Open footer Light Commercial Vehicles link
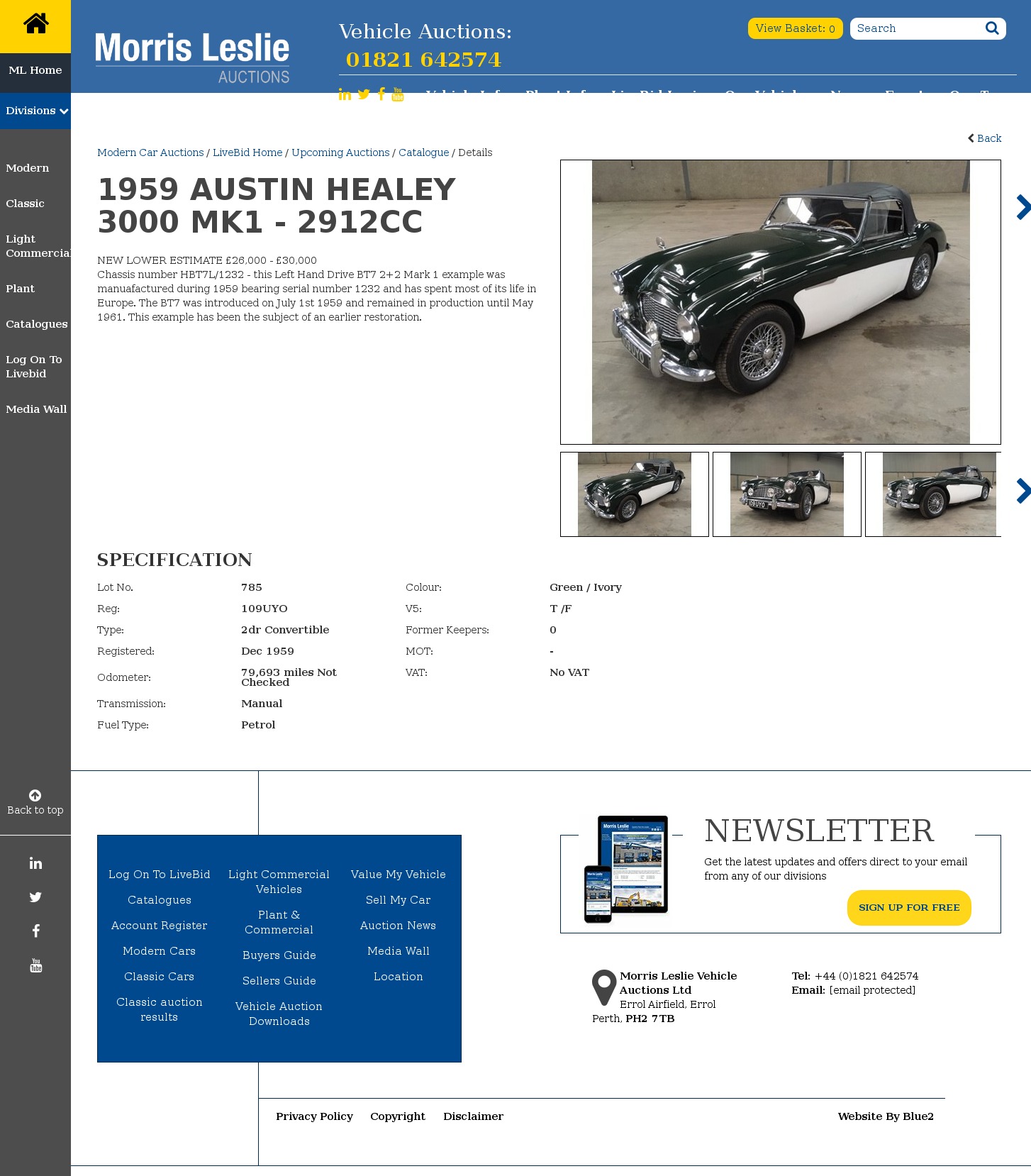 (x=279, y=882)
